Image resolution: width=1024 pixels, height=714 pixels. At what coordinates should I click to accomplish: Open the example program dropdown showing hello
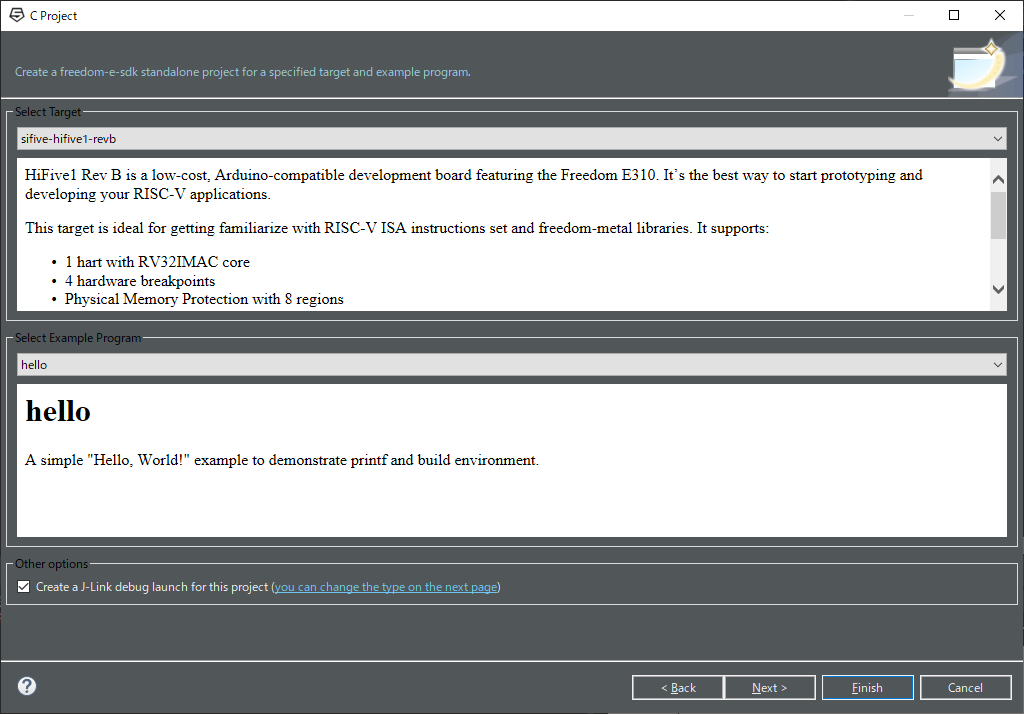point(511,365)
